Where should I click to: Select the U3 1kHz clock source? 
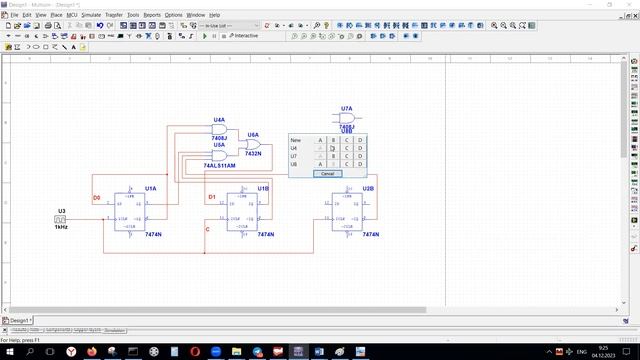coord(60,219)
